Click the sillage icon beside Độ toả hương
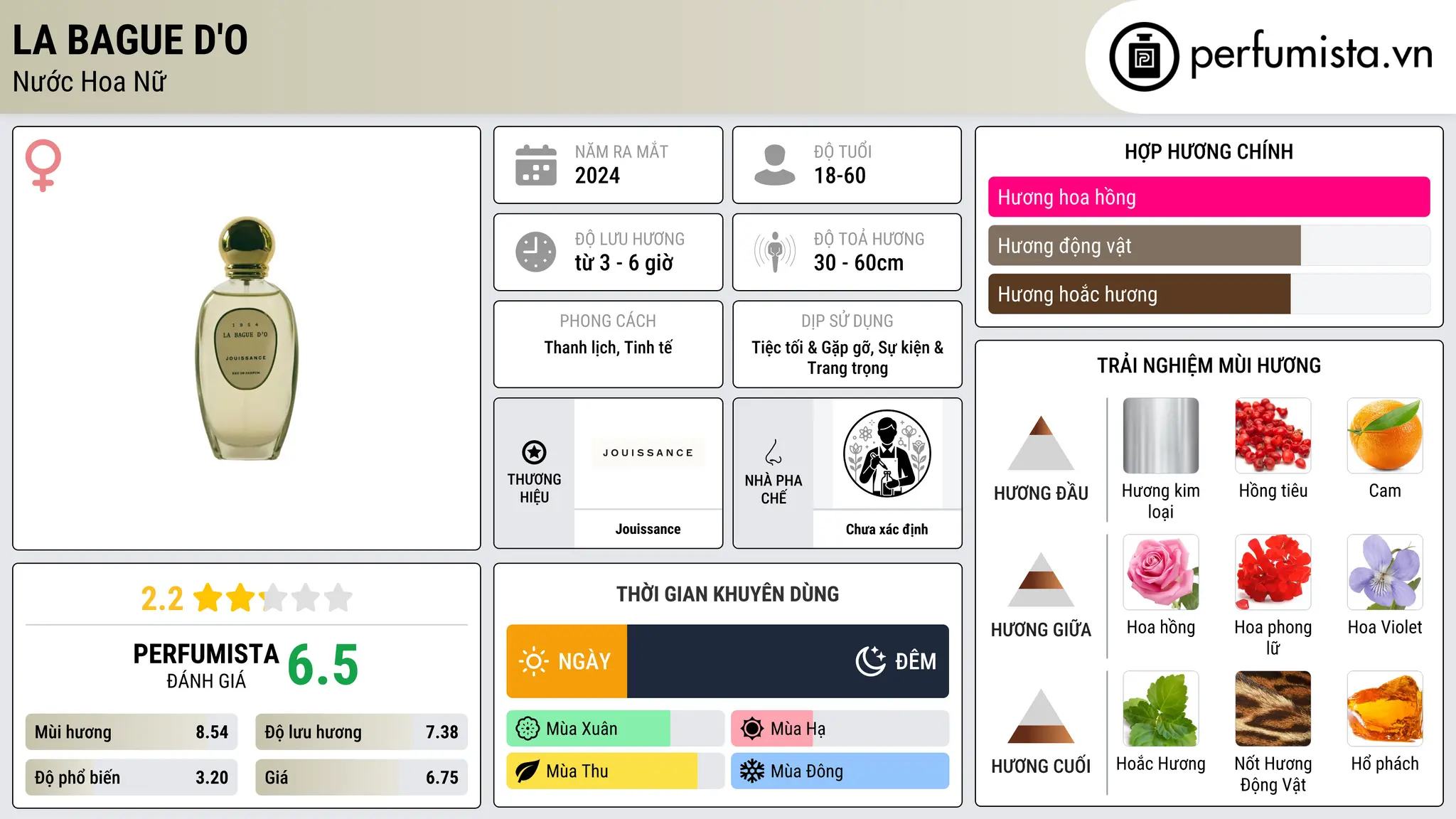Screen dimensions: 1456x819 [775, 252]
